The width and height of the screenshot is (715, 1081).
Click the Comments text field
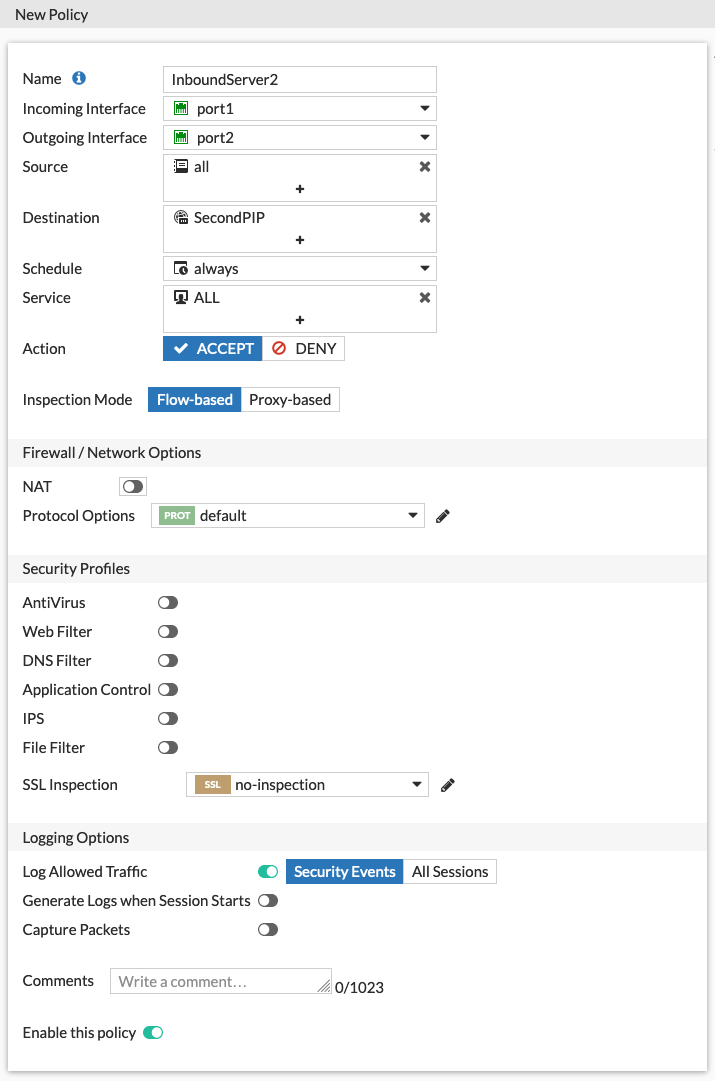point(220,981)
